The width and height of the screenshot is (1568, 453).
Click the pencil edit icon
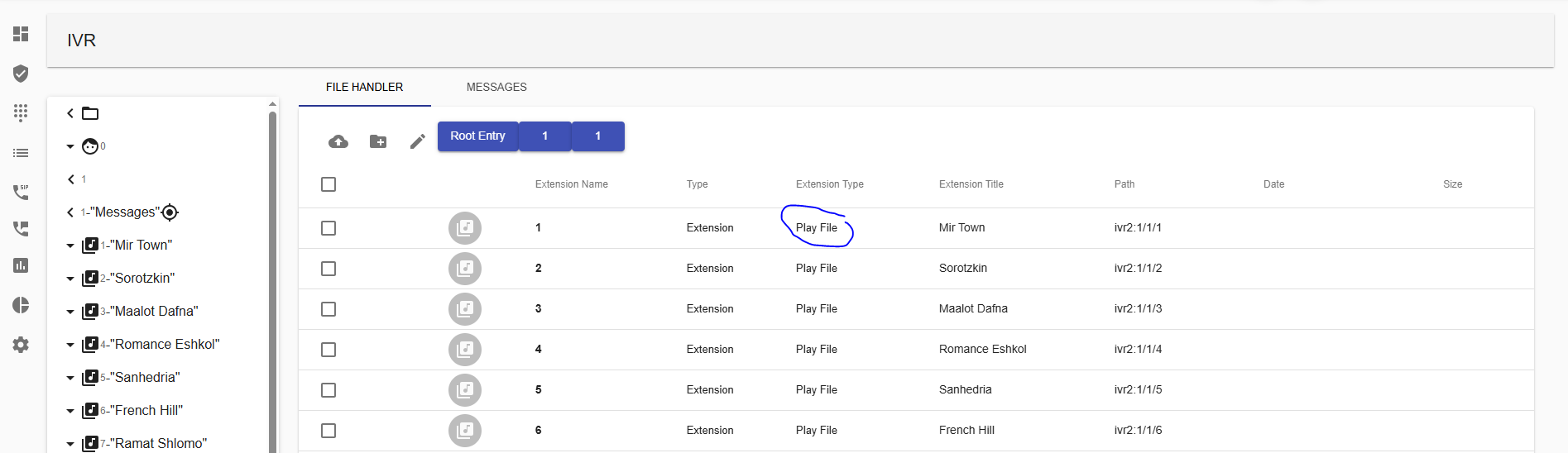[418, 141]
